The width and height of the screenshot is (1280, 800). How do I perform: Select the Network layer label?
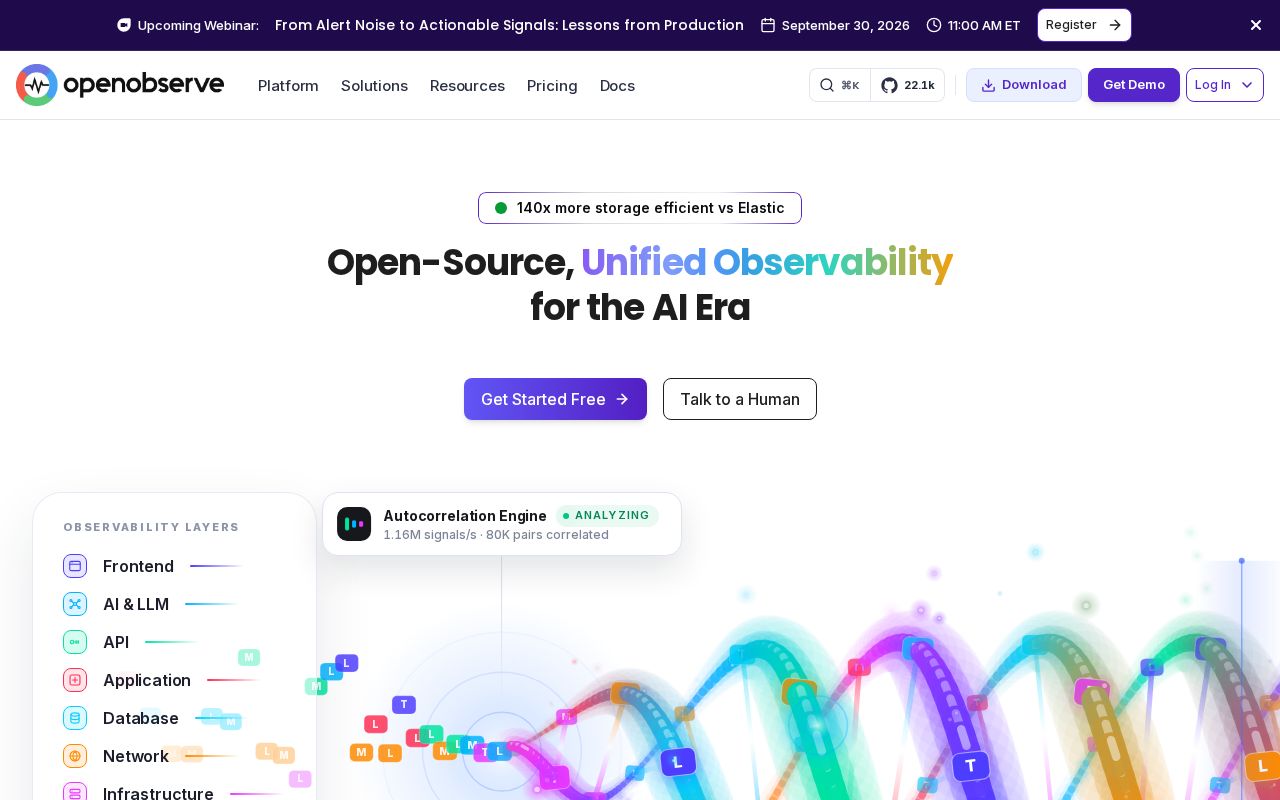(x=136, y=756)
